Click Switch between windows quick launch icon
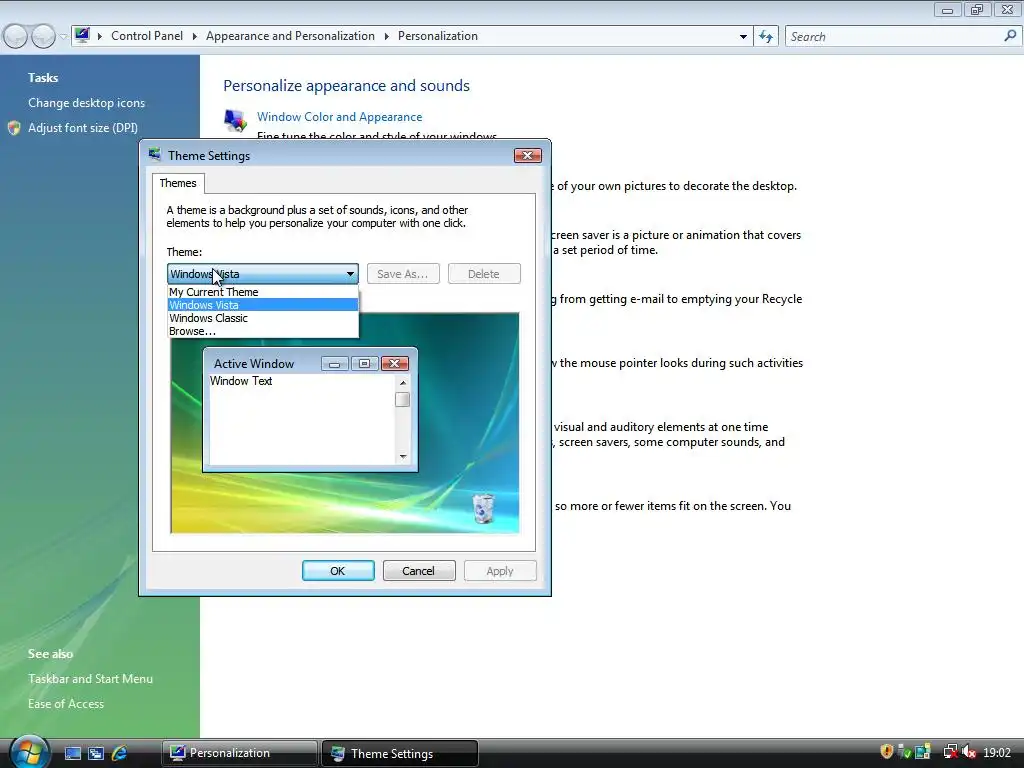 (96, 754)
